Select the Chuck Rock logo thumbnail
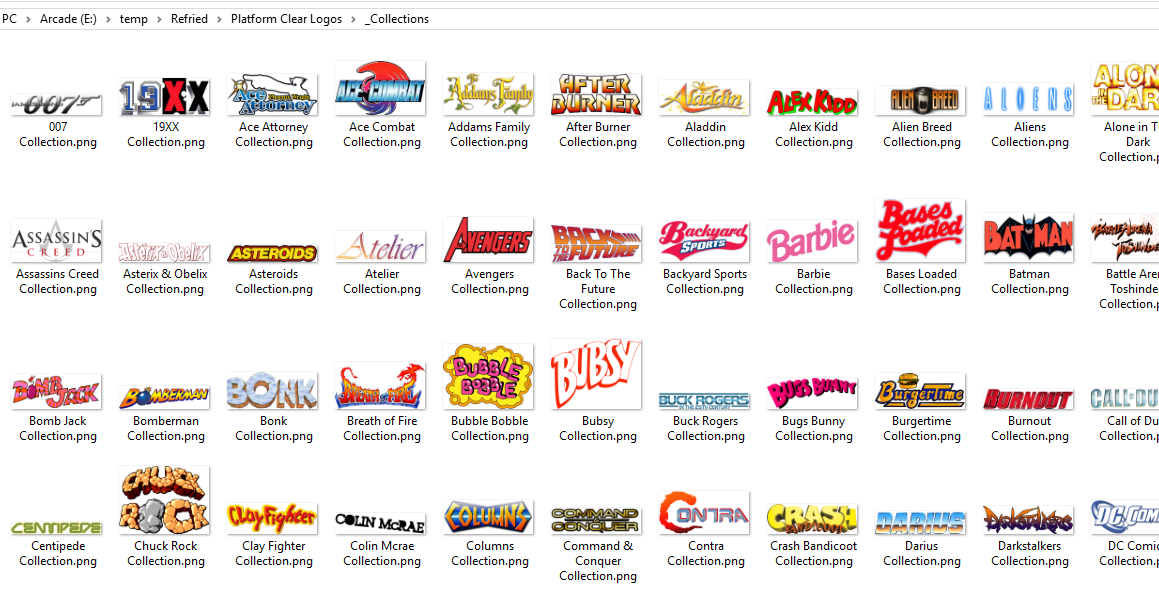Screen dimensions: 1159x590 click(x=164, y=500)
